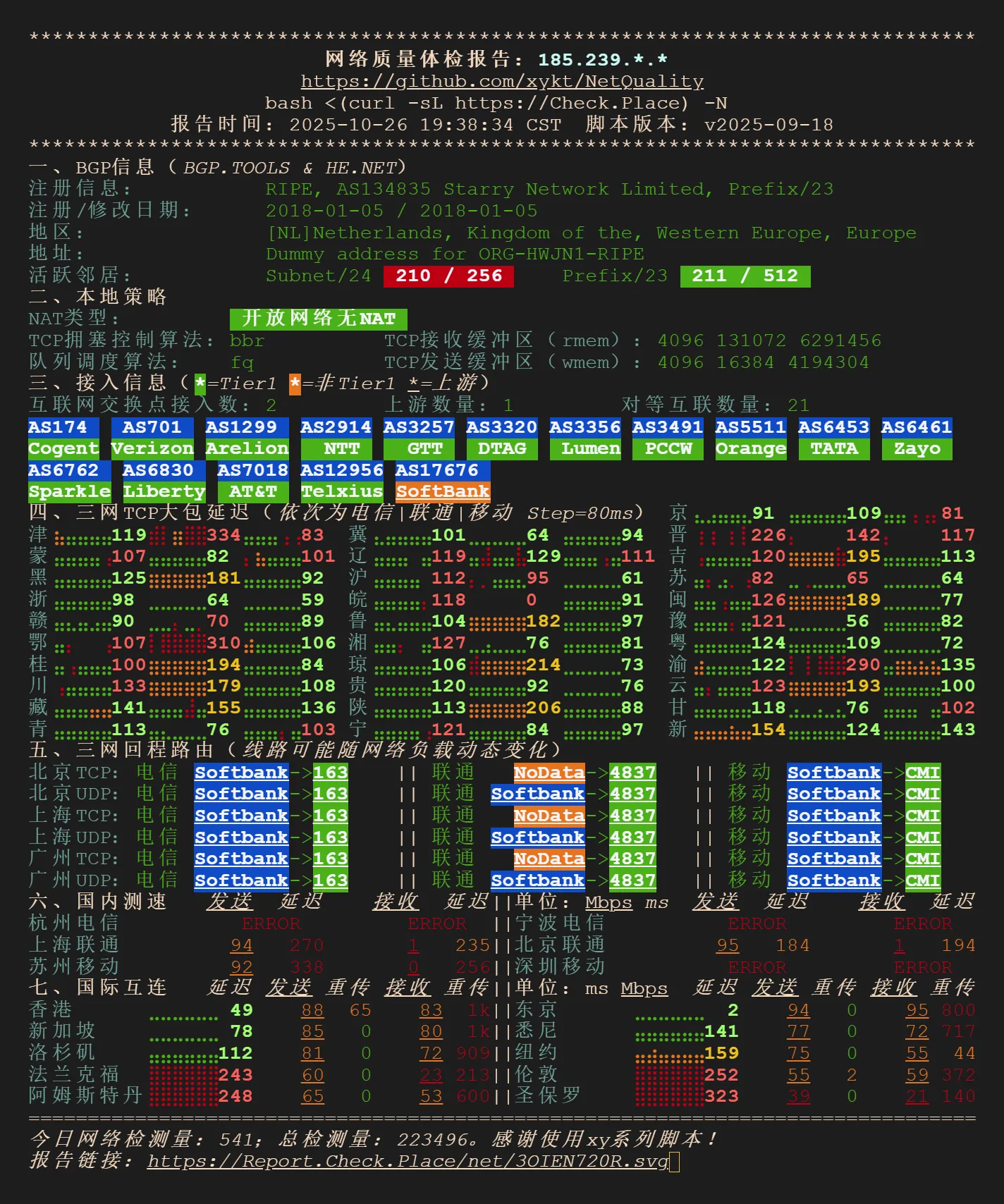The width and height of the screenshot is (1004, 1204).
Task: Click the AS17676 badge
Action: [442, 470]
